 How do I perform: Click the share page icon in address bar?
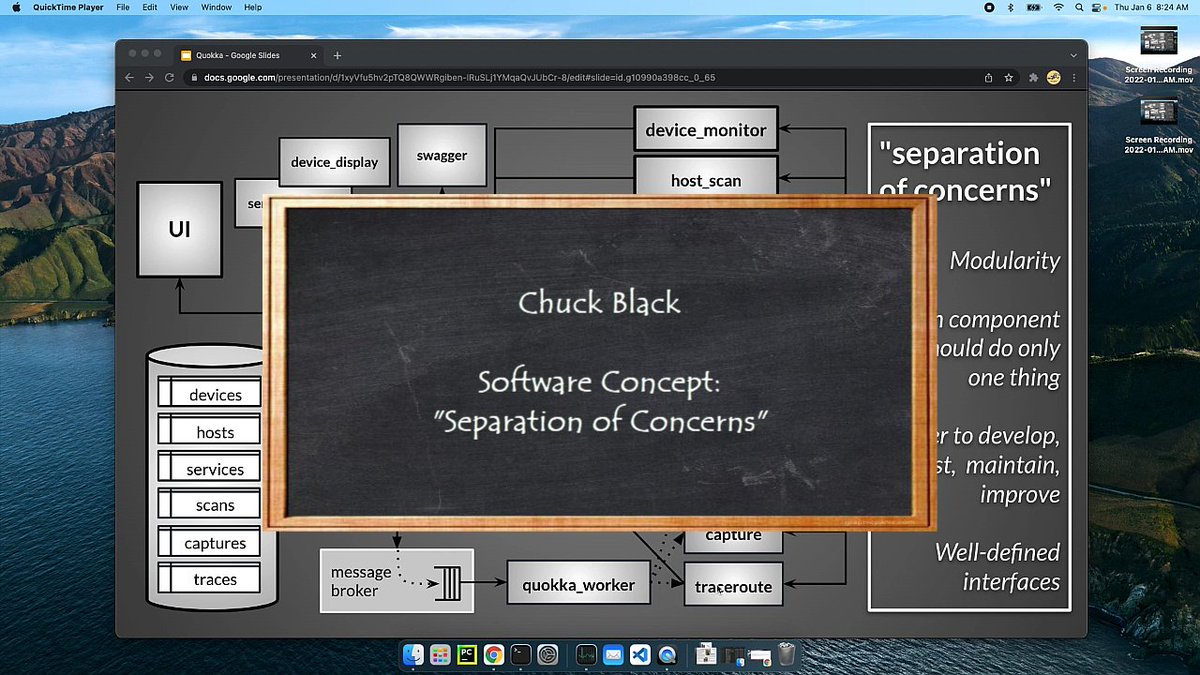989,77
